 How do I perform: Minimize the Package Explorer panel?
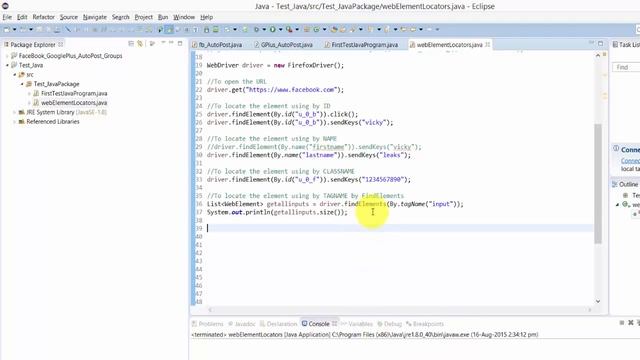[171, 43]
